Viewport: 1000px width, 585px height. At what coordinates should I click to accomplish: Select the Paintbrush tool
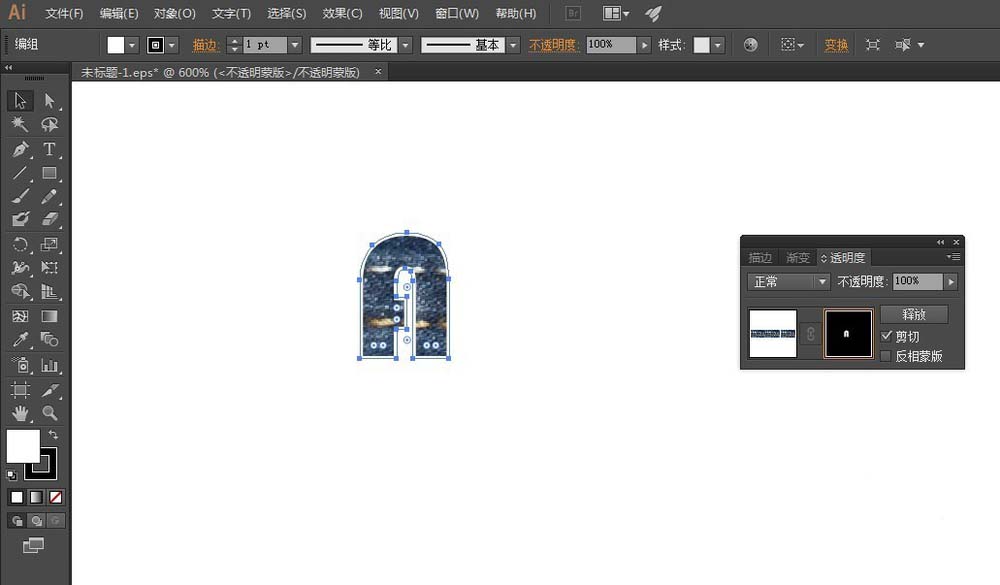coord(20,196)
